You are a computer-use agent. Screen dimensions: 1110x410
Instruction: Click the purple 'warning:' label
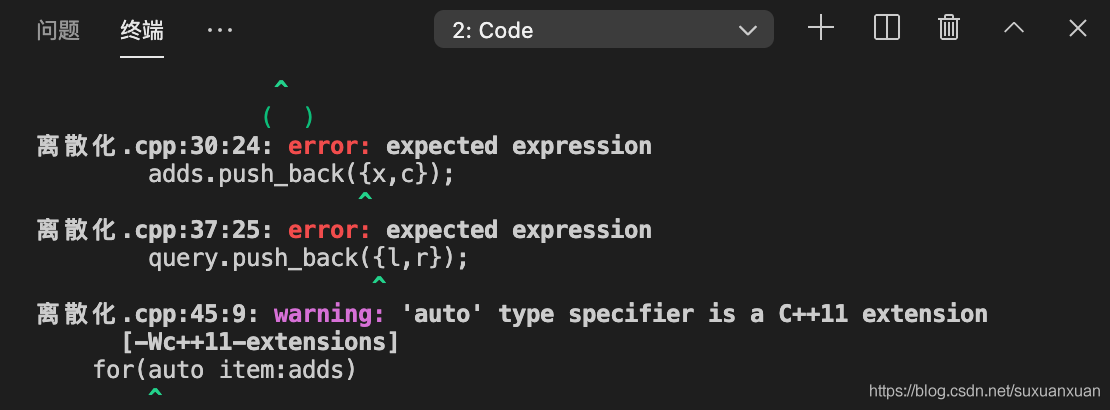pyautogui.click(x=329, y=314)
